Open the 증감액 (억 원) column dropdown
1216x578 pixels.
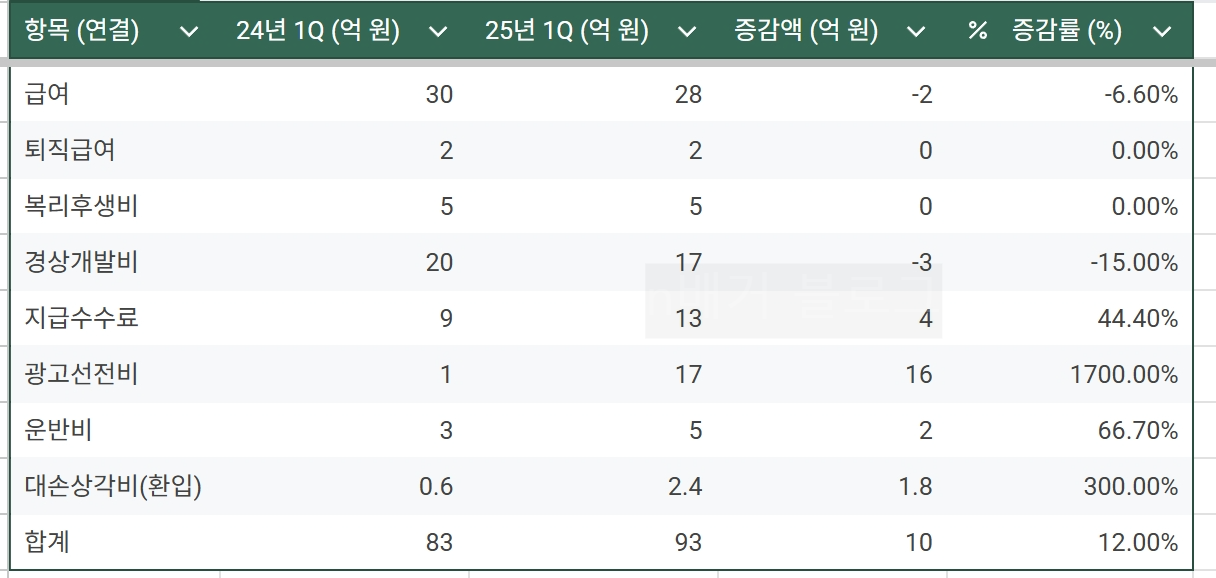916,32
